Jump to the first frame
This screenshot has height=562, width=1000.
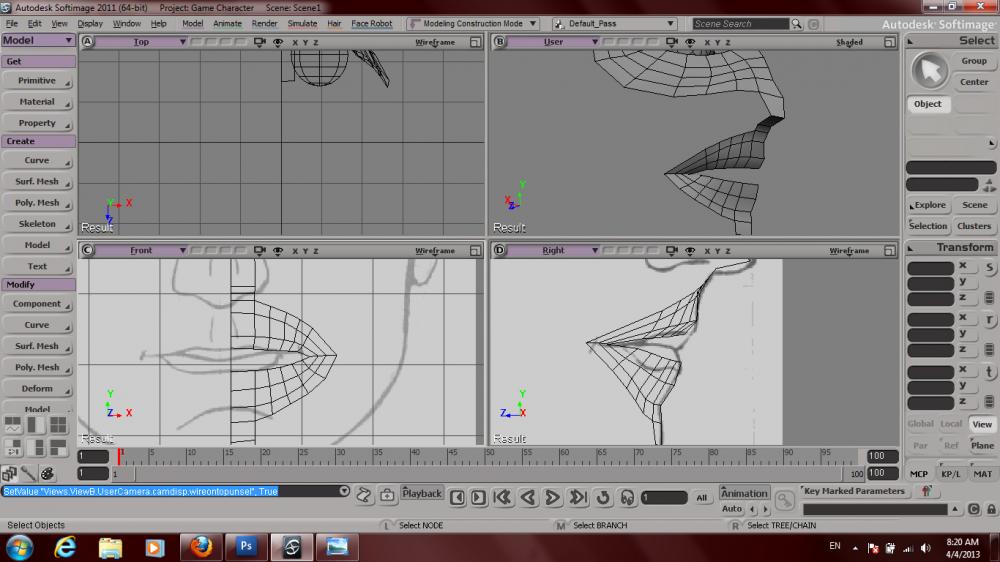tap(503, 497)
